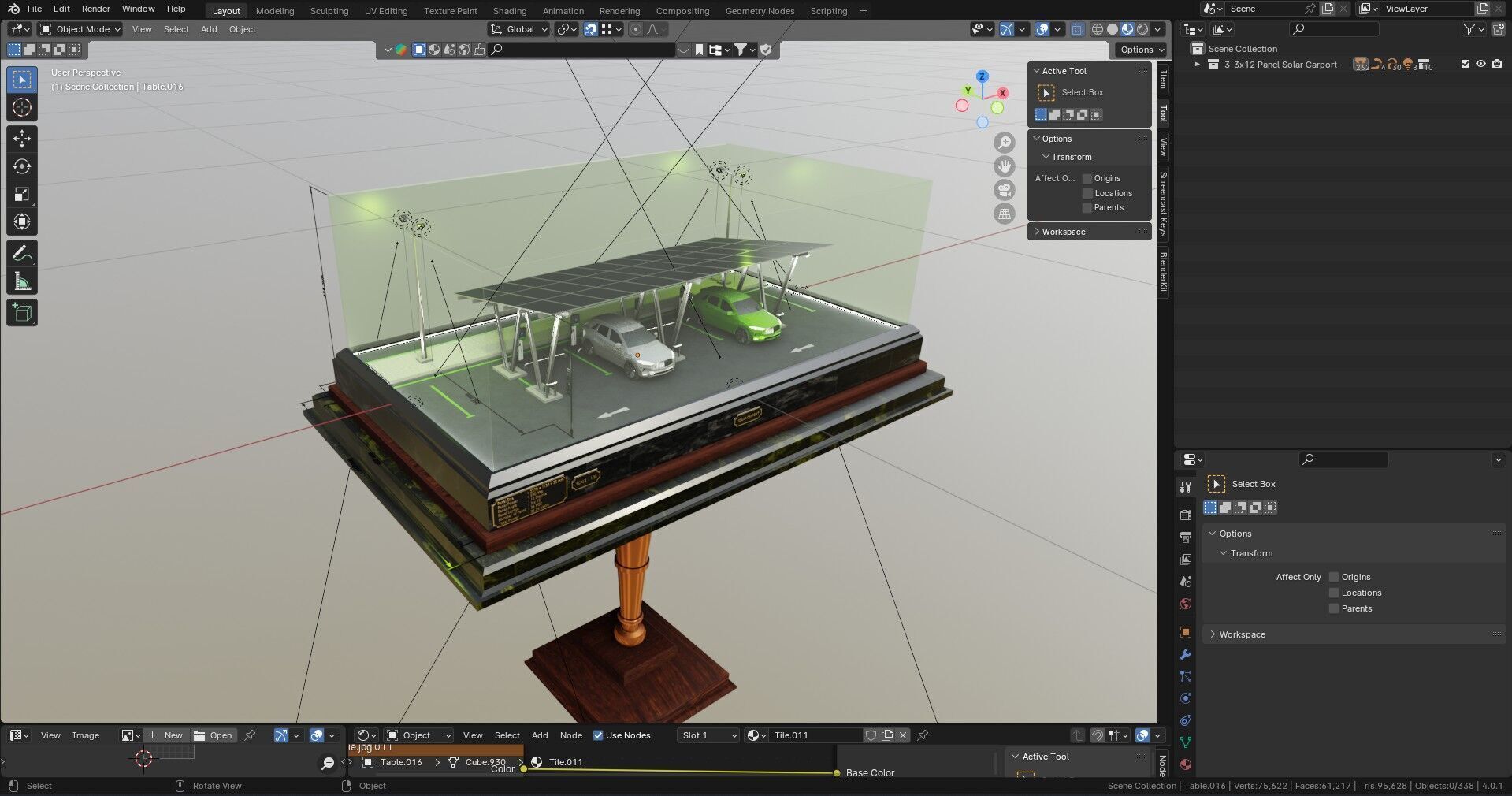Click the Tile.011 material name field

[816, 735]
